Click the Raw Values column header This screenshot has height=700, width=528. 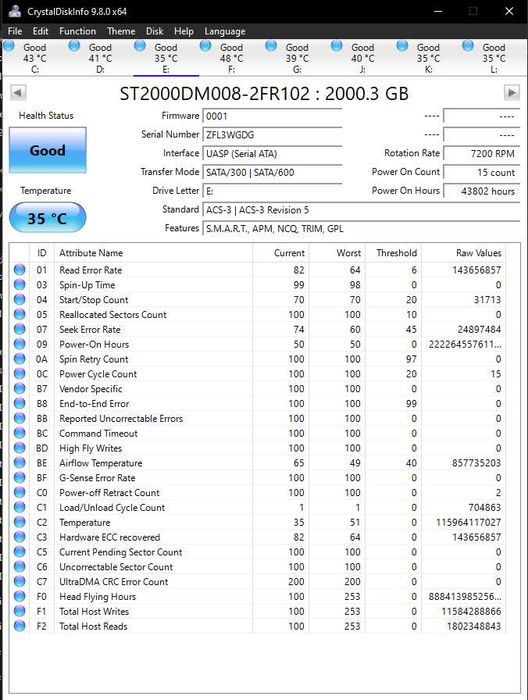click(464, 253)
